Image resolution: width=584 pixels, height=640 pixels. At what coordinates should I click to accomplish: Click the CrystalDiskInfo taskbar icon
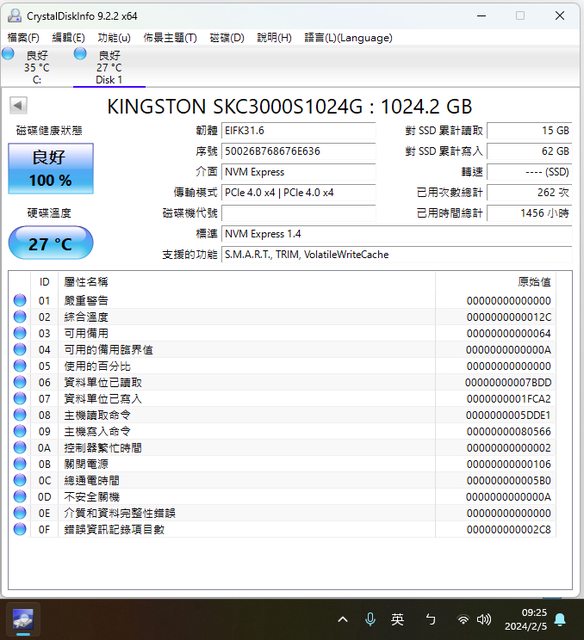[x=23, y=619]
